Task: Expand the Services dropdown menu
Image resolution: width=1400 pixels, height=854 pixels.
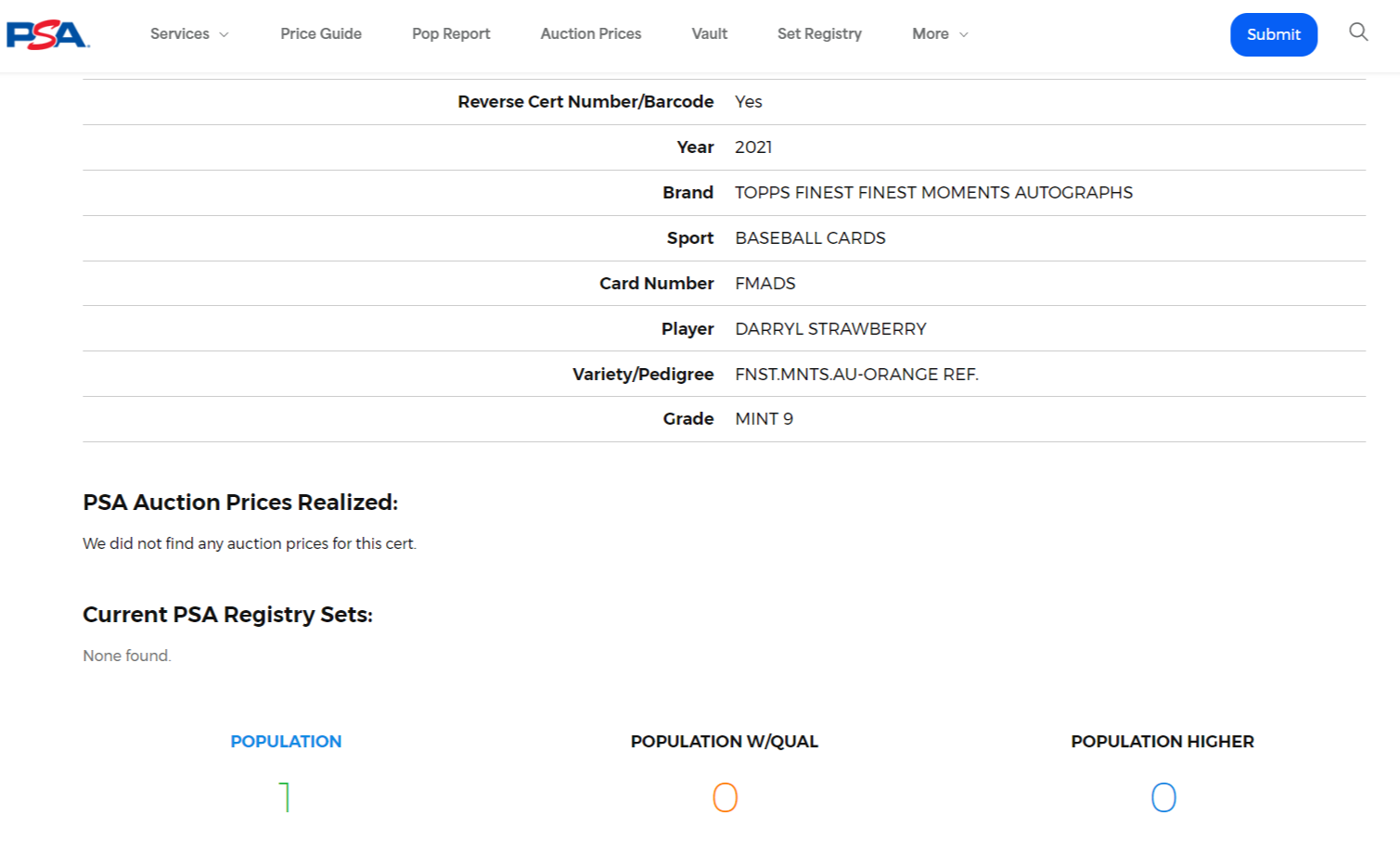Action: pyautogui.click(x=189, y=33)
